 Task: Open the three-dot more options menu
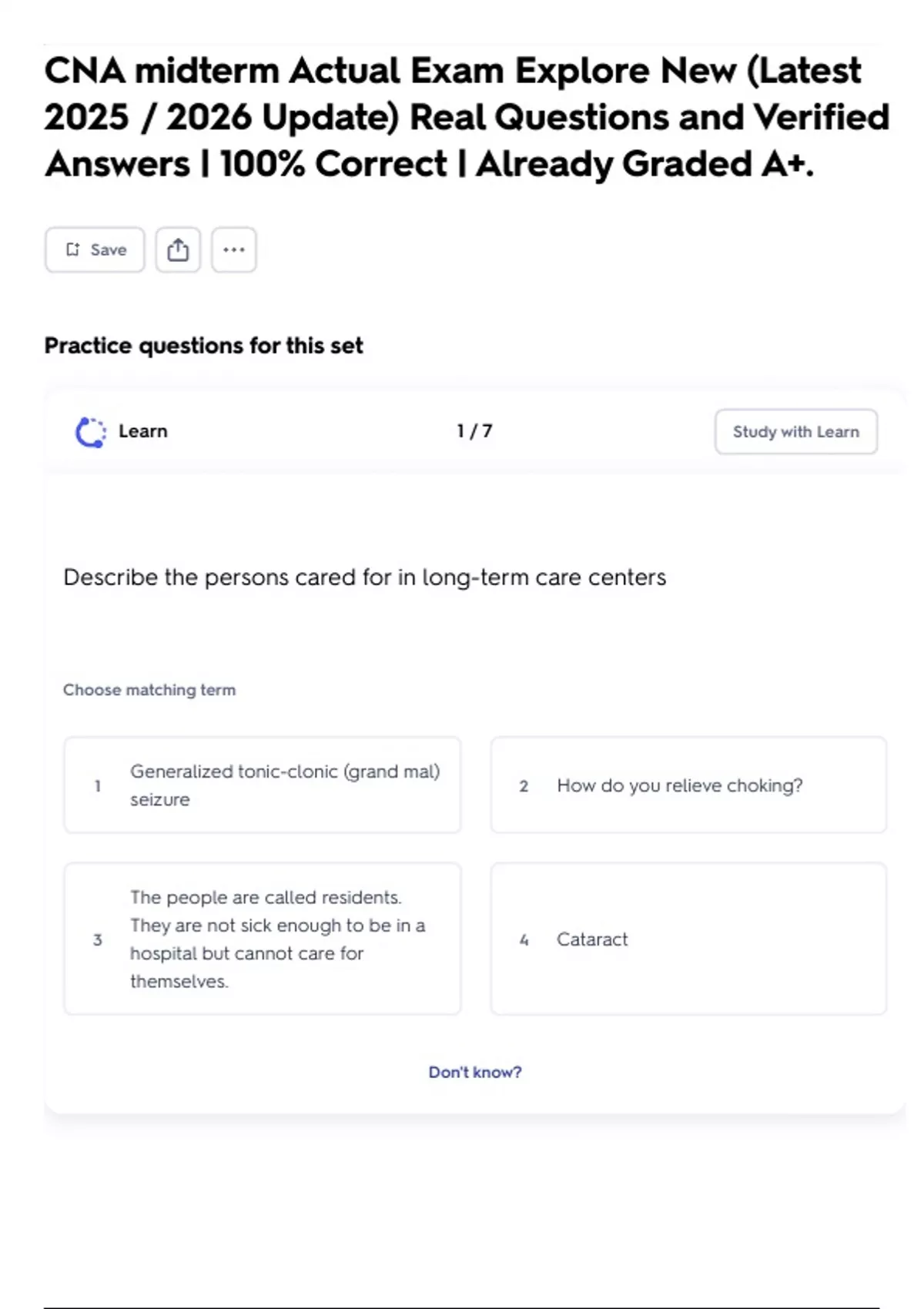pyautogui.click(x=234, y=249)
